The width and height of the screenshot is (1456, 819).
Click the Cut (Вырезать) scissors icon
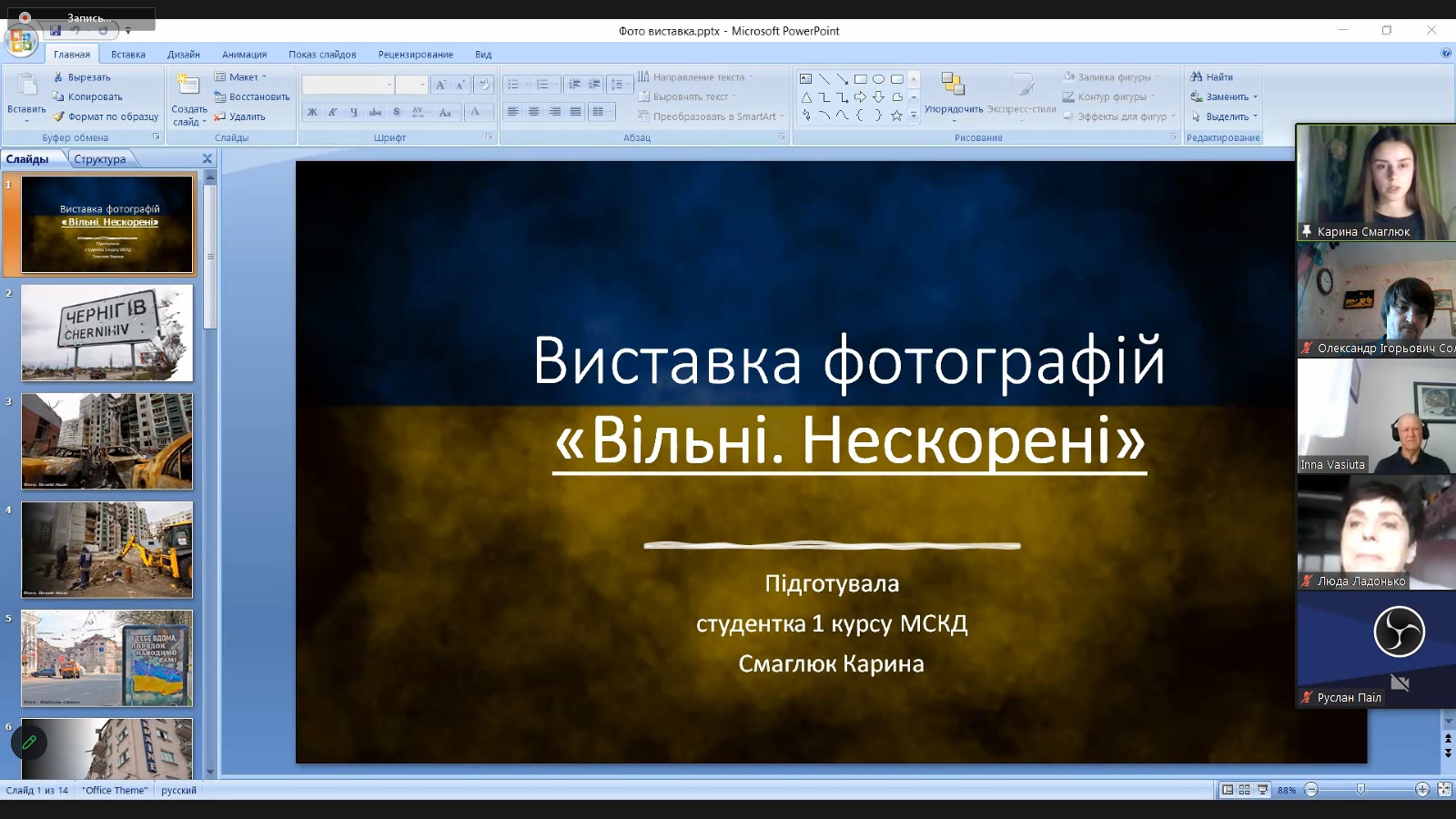coord(58,77)
